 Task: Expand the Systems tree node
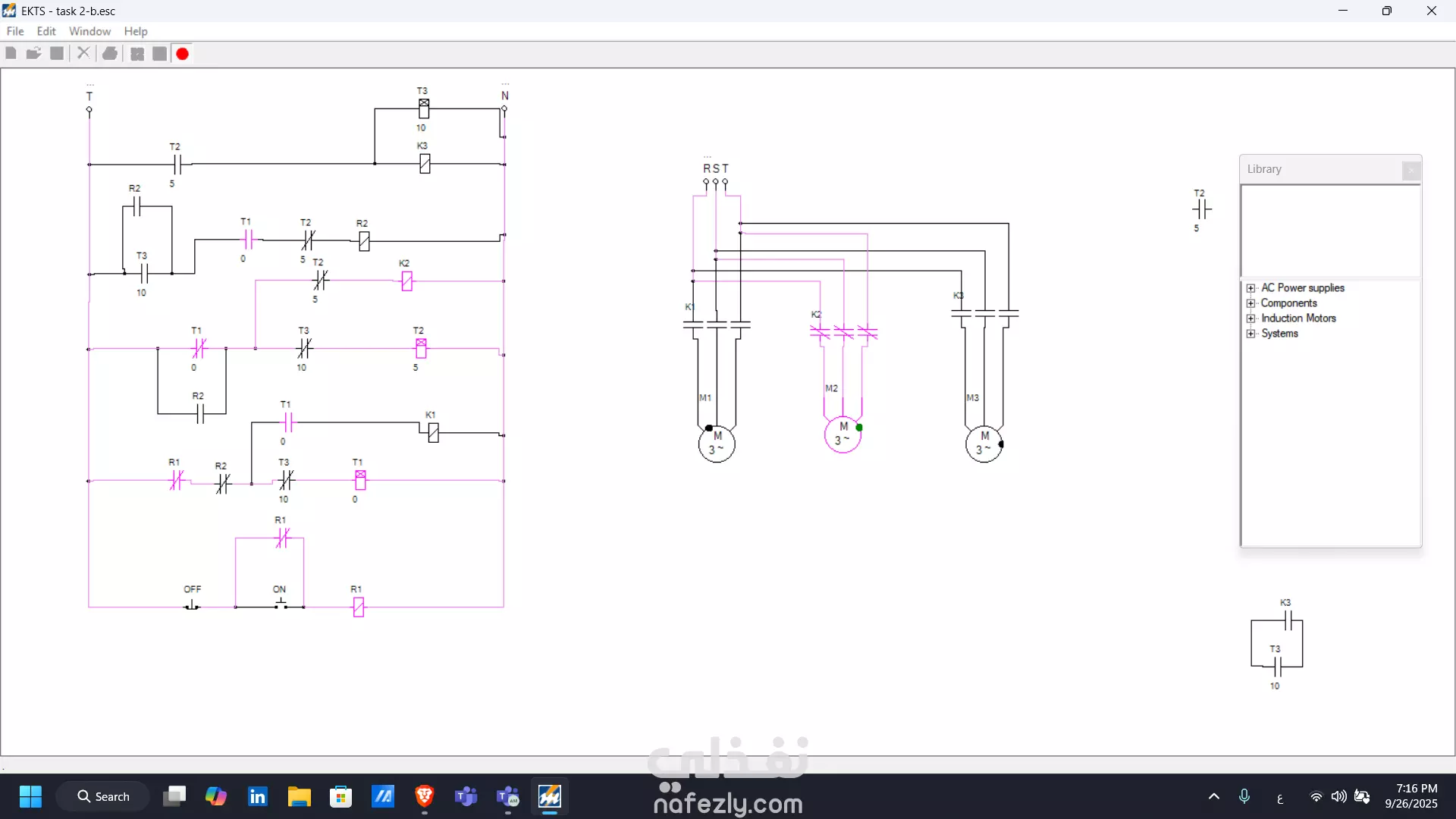click(1251, 334)
